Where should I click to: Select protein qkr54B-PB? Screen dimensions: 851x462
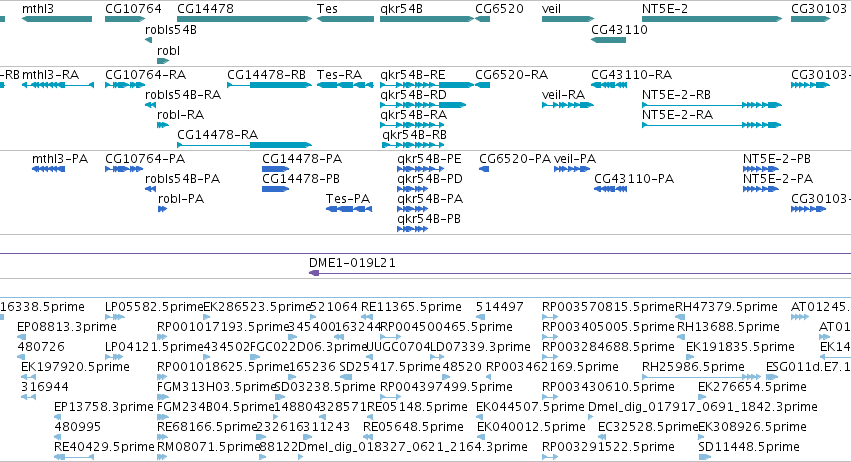412,229
